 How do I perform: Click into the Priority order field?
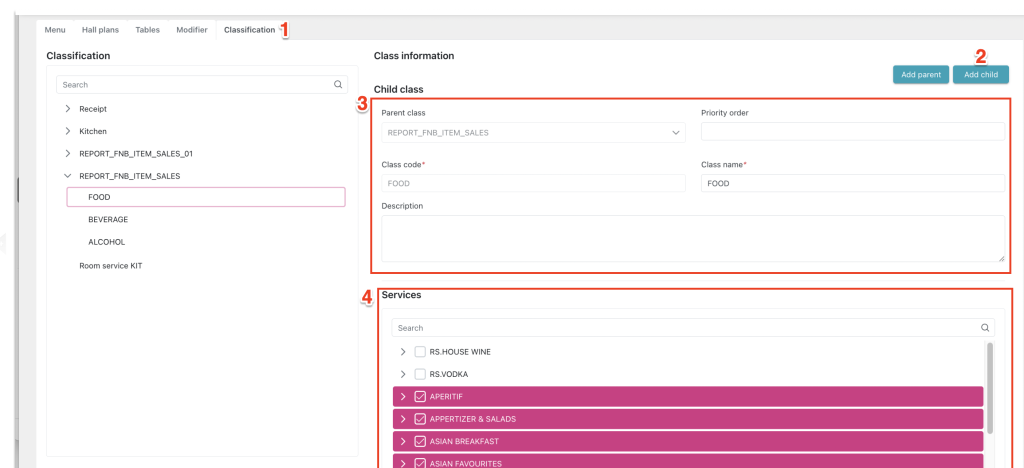pyautogui.click(x=852, y=132)
